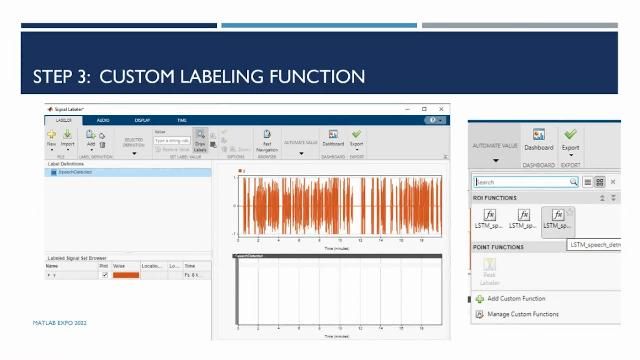The height and width of the screenshot is (360, 640).
Task: Click the Import signals icon
Action: coord(67,134)
